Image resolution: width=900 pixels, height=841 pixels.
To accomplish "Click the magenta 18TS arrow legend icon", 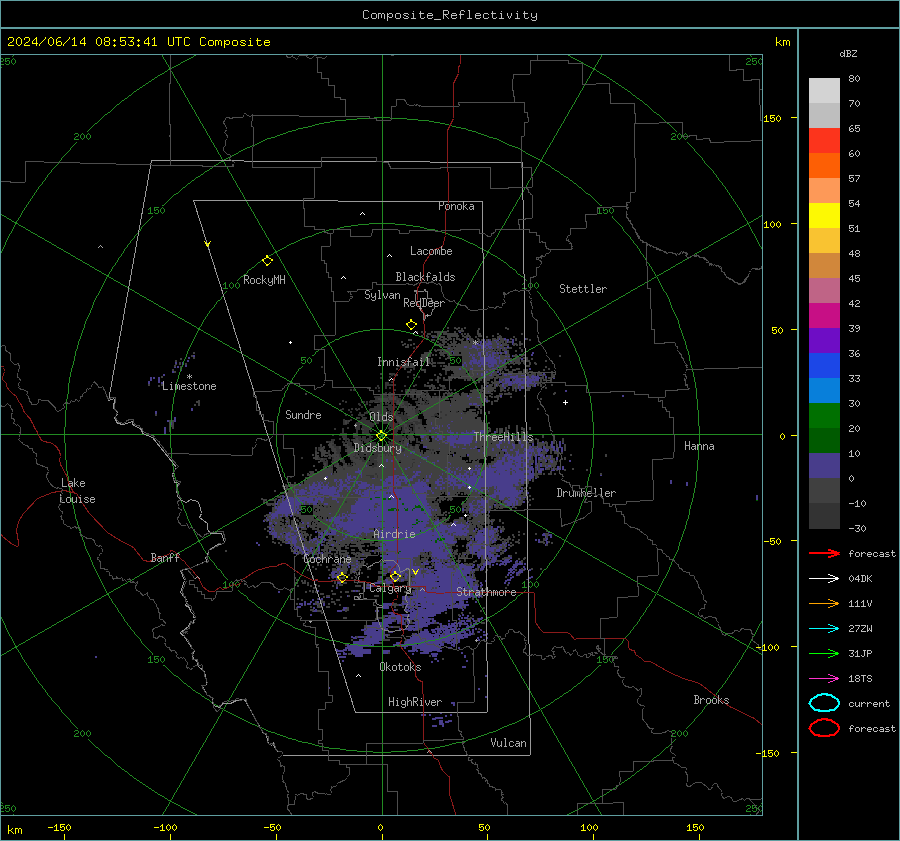I will pos(824,679).
